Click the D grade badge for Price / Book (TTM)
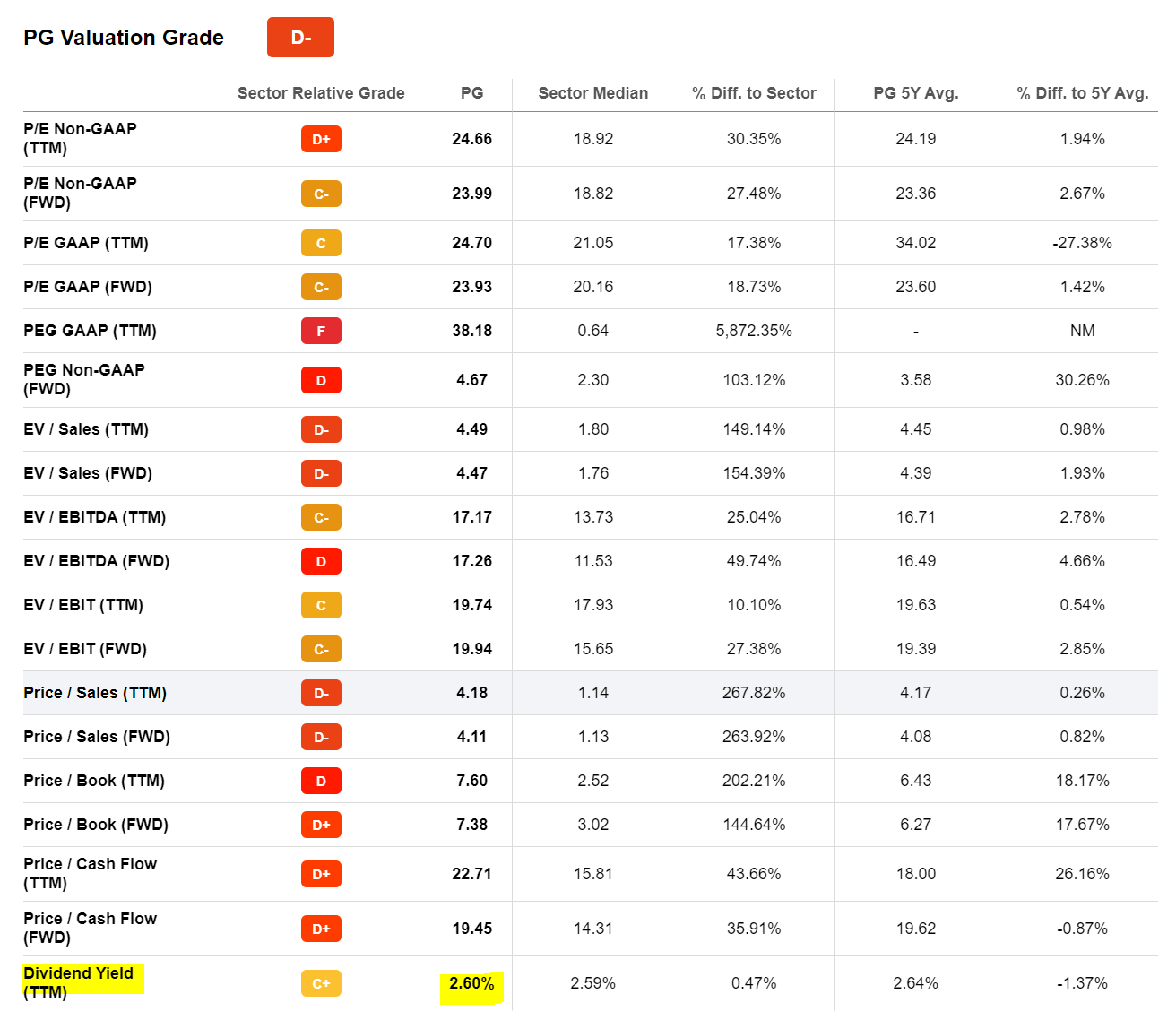Screen dimensions: 1176x1020 pyautogui.click(x=321, y=781)
